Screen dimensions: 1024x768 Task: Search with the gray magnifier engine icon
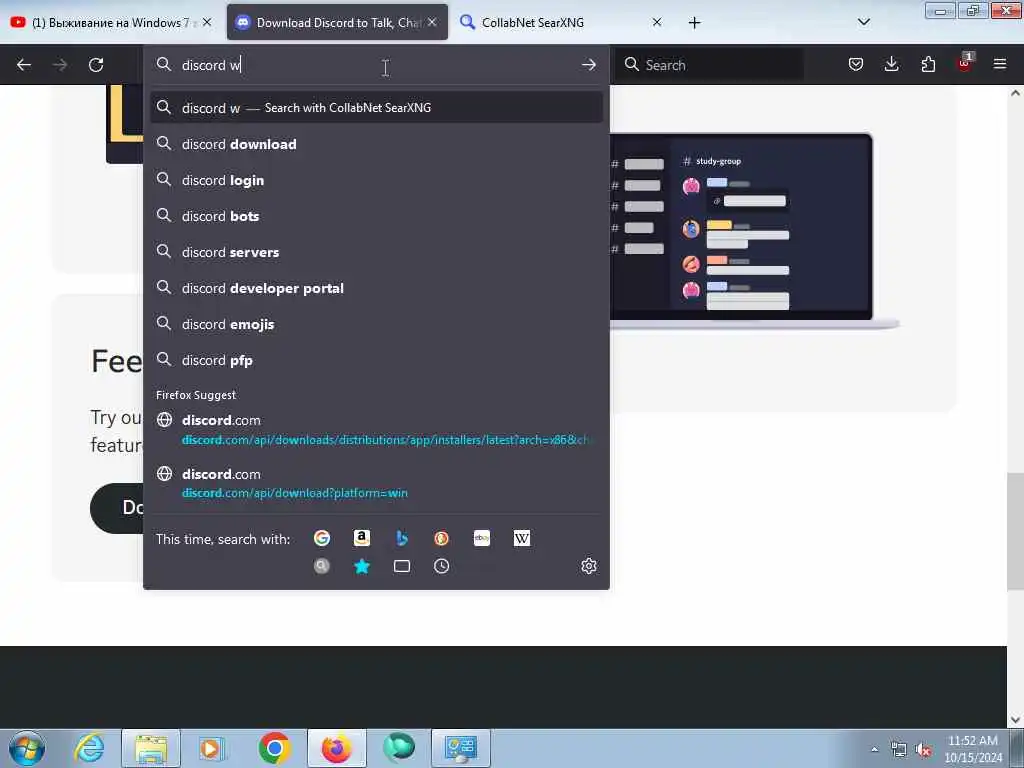pos(321,566)
